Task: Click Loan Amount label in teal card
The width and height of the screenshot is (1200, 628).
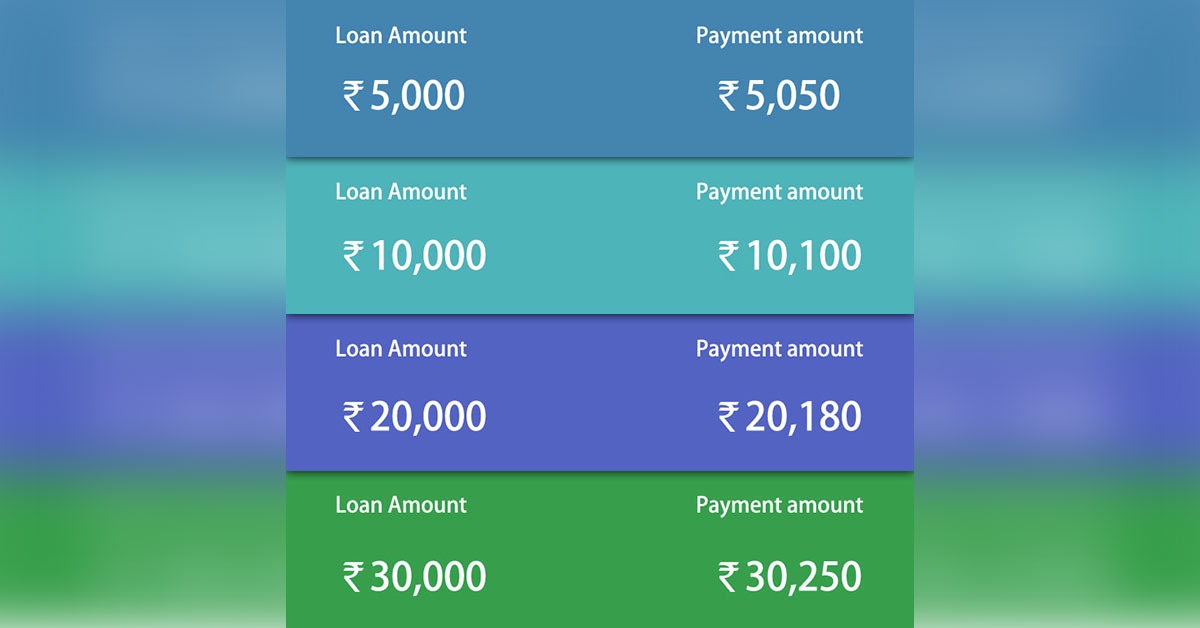Action: point(401,191)
